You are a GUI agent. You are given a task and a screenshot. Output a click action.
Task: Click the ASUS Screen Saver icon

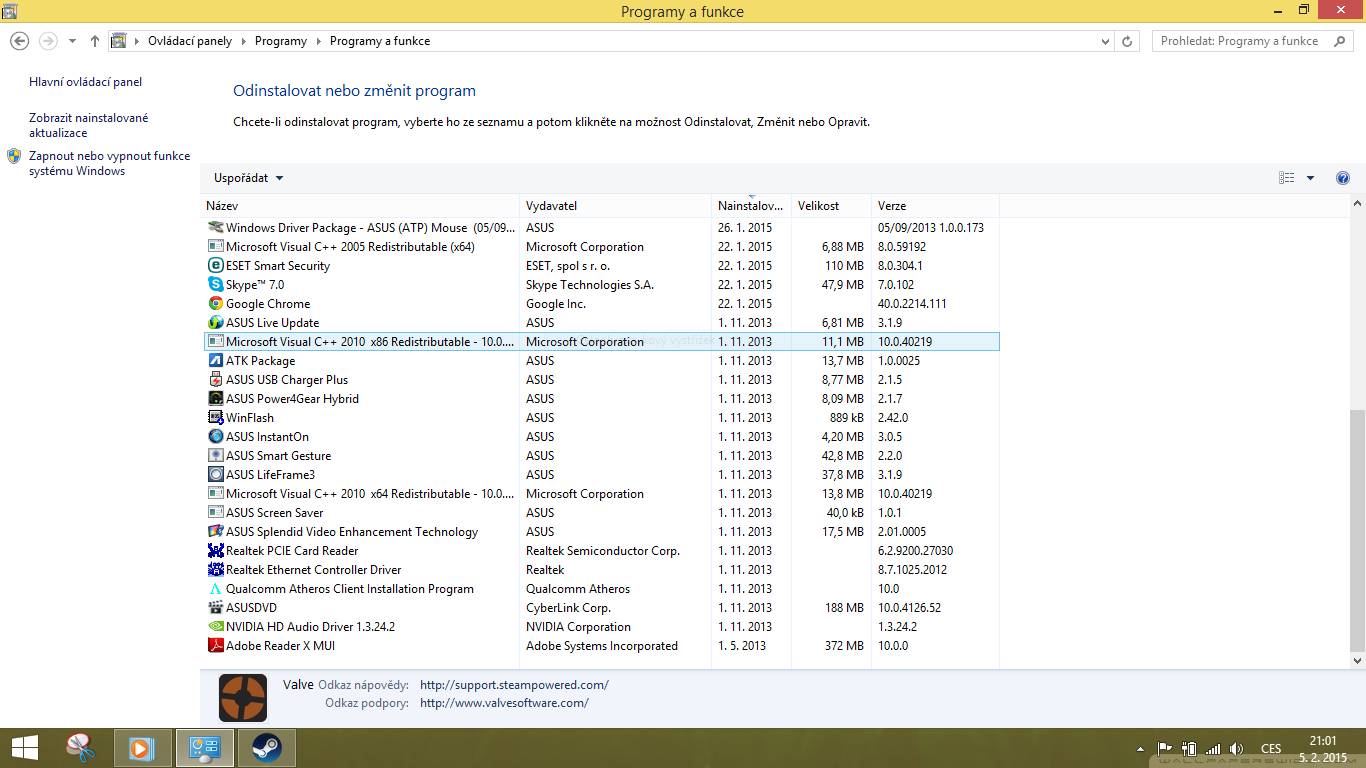pos(215,513)
